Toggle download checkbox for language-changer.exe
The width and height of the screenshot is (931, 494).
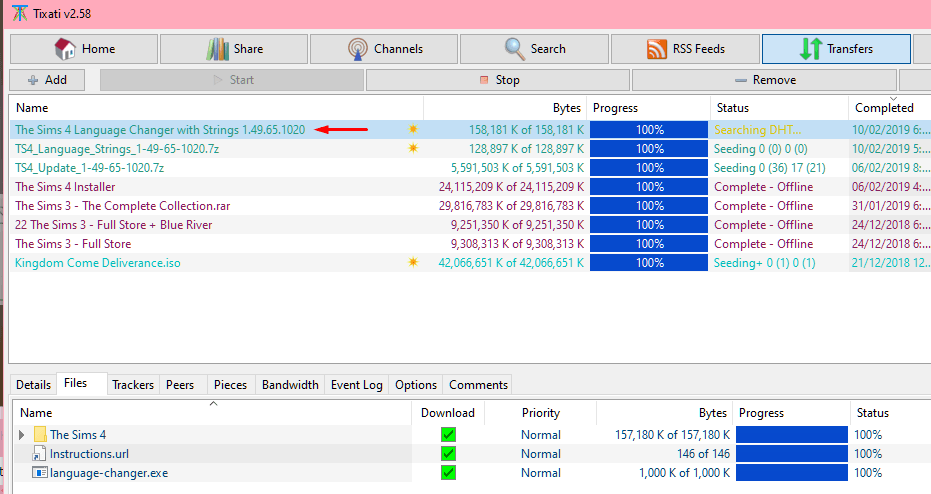coord(448,473)
